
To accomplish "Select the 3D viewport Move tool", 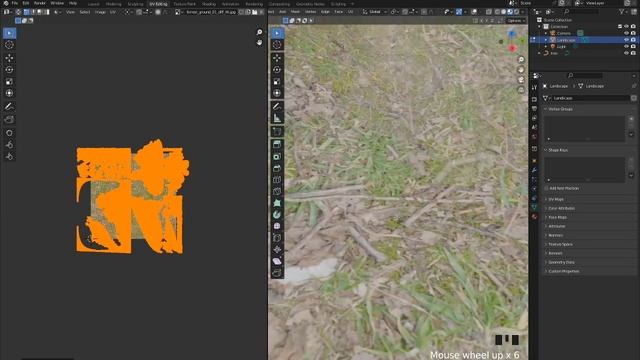I will pos(277,58).
